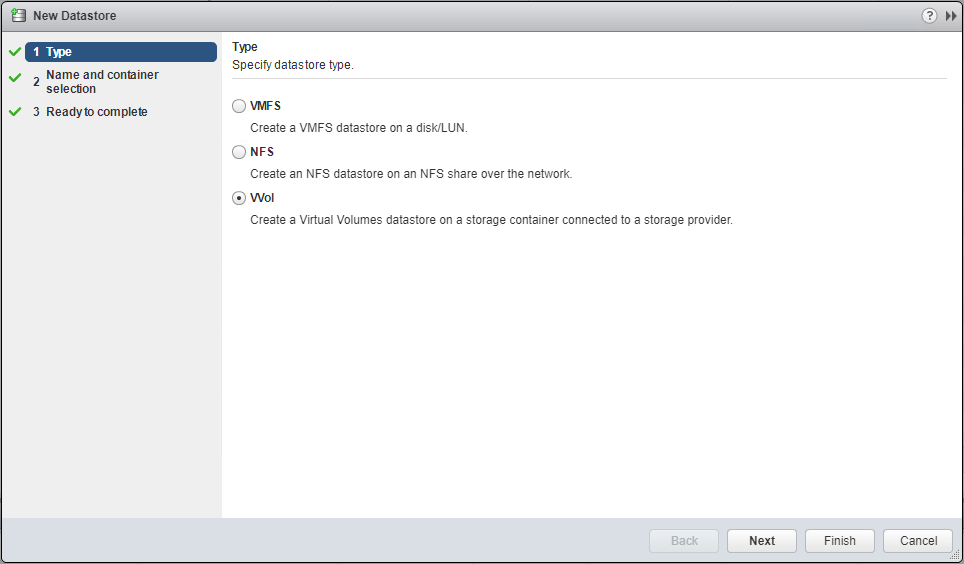964x564 pixels.
Task: Click the New Datastore title text
Action: (x=76, y=16)
